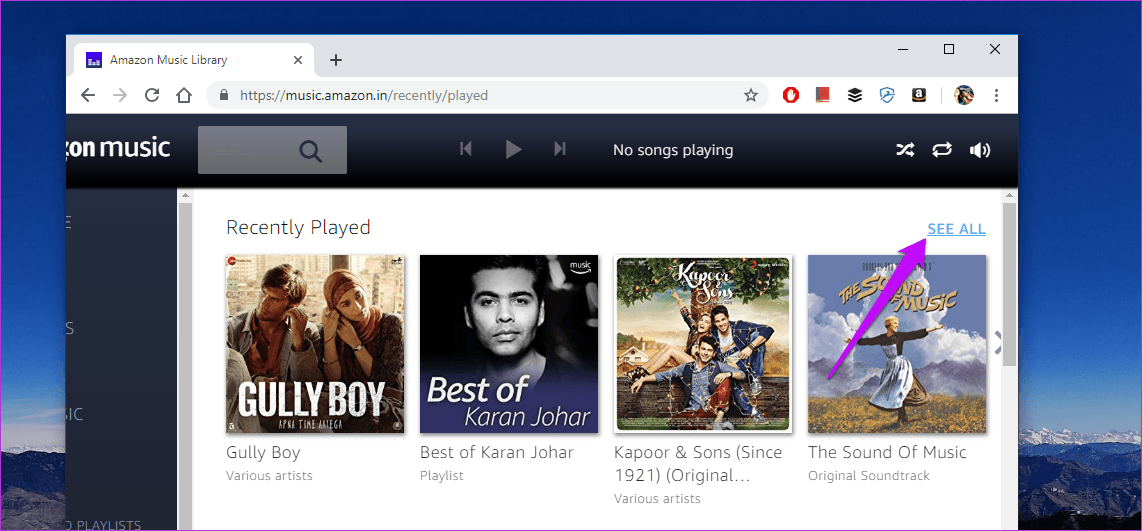Open the Amazon extension icon
This screenshot has height=531, width=1142.
coord(919,95)
